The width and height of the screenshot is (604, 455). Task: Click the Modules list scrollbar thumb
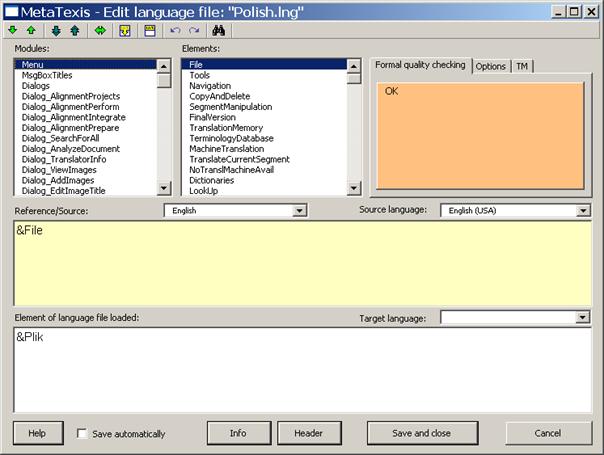click(x=164, y=81)
